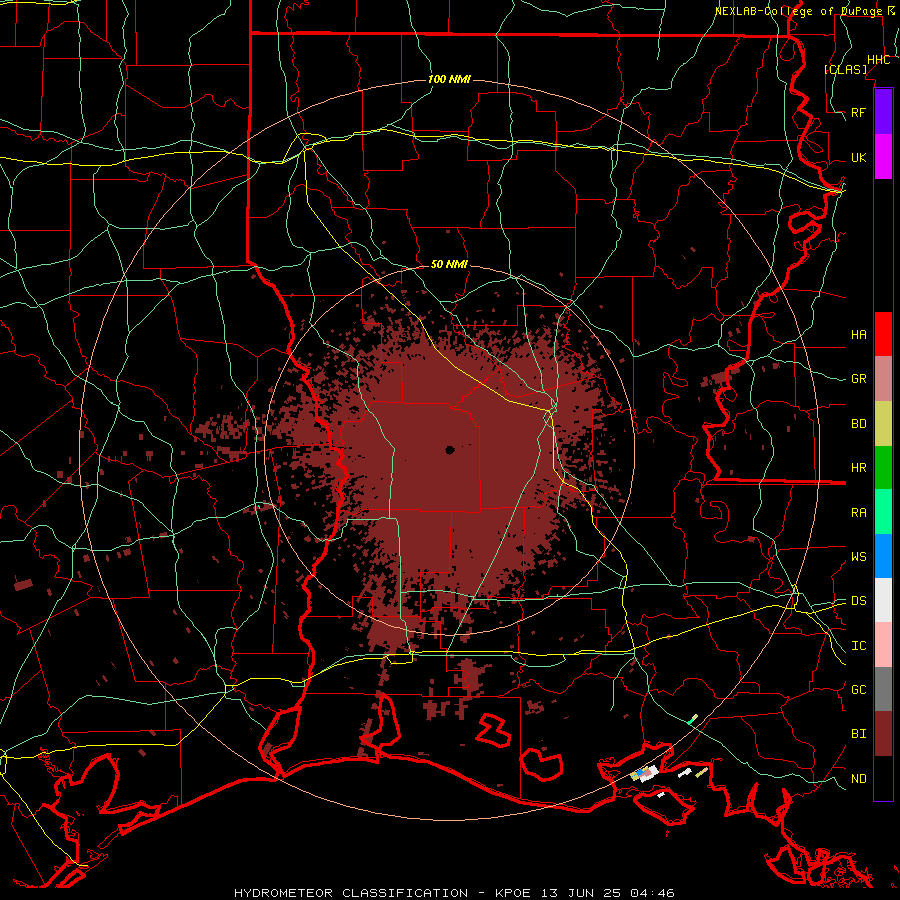Click the DS legend label

click(858, 600)
